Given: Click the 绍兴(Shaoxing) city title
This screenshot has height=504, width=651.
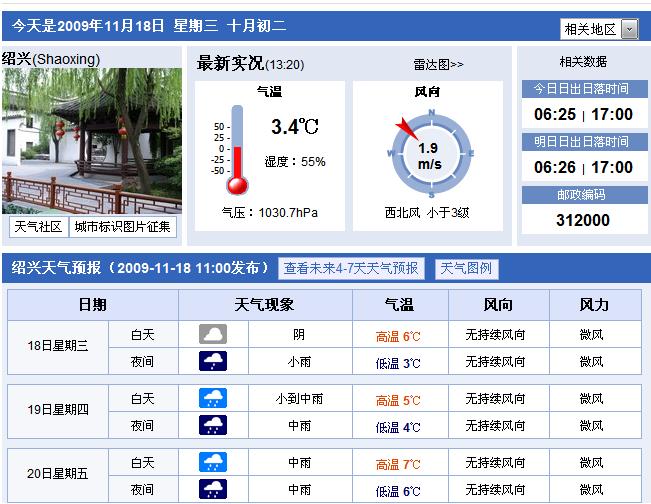Looking at the screenshot, I should (x=51, y=59).
